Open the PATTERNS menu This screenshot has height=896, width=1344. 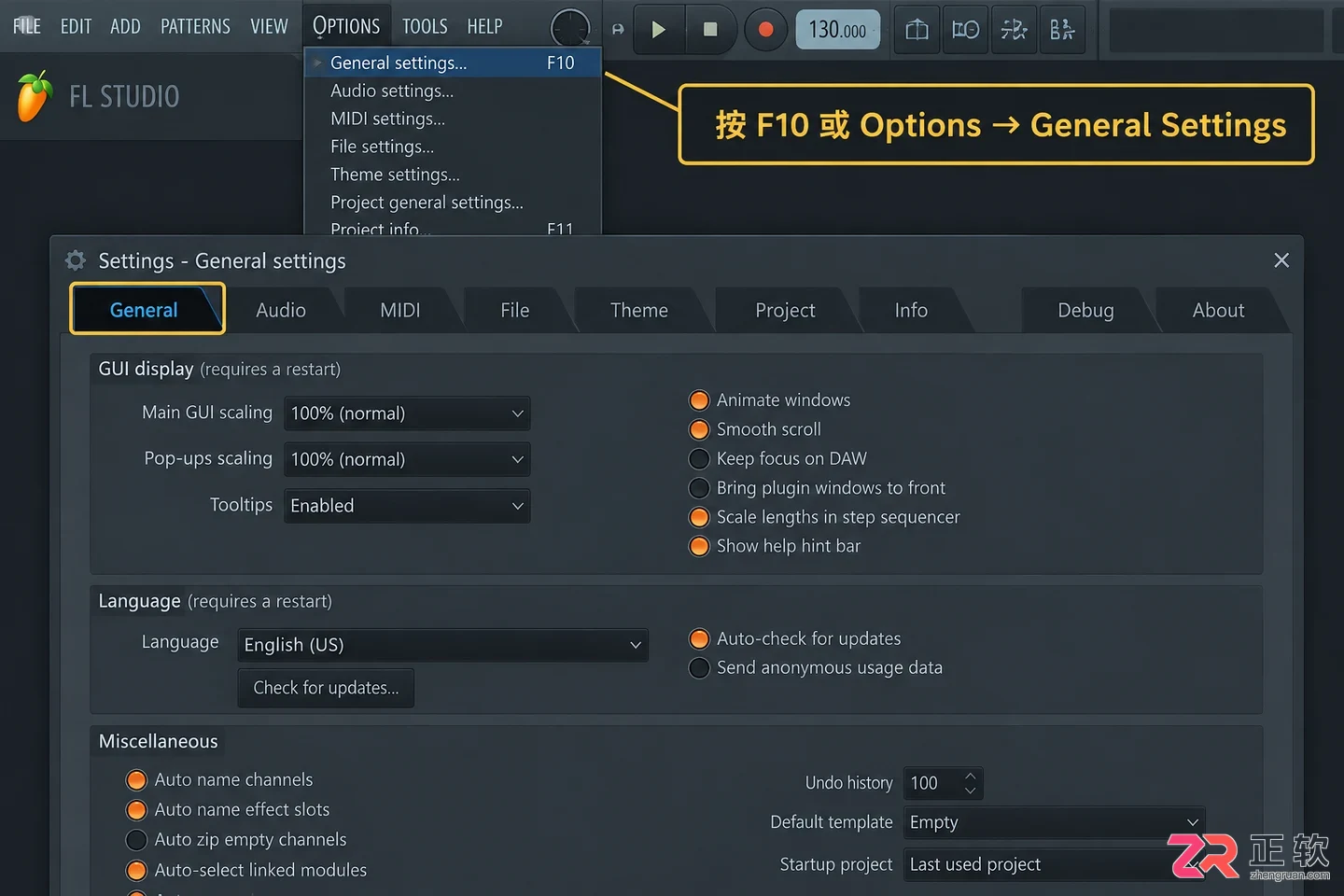pos(195,26)
